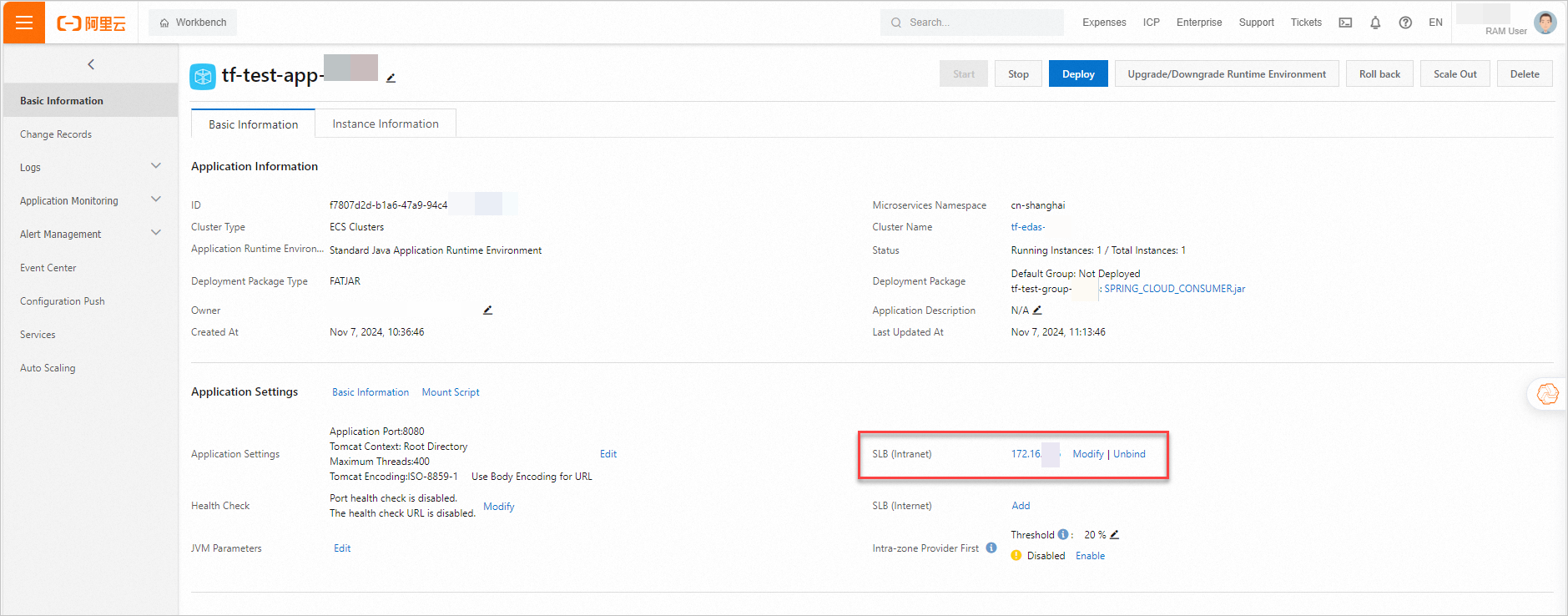Edit the Application Description pencil icon
This screenshot has width=1568, height=616.
coord(1037,310)
